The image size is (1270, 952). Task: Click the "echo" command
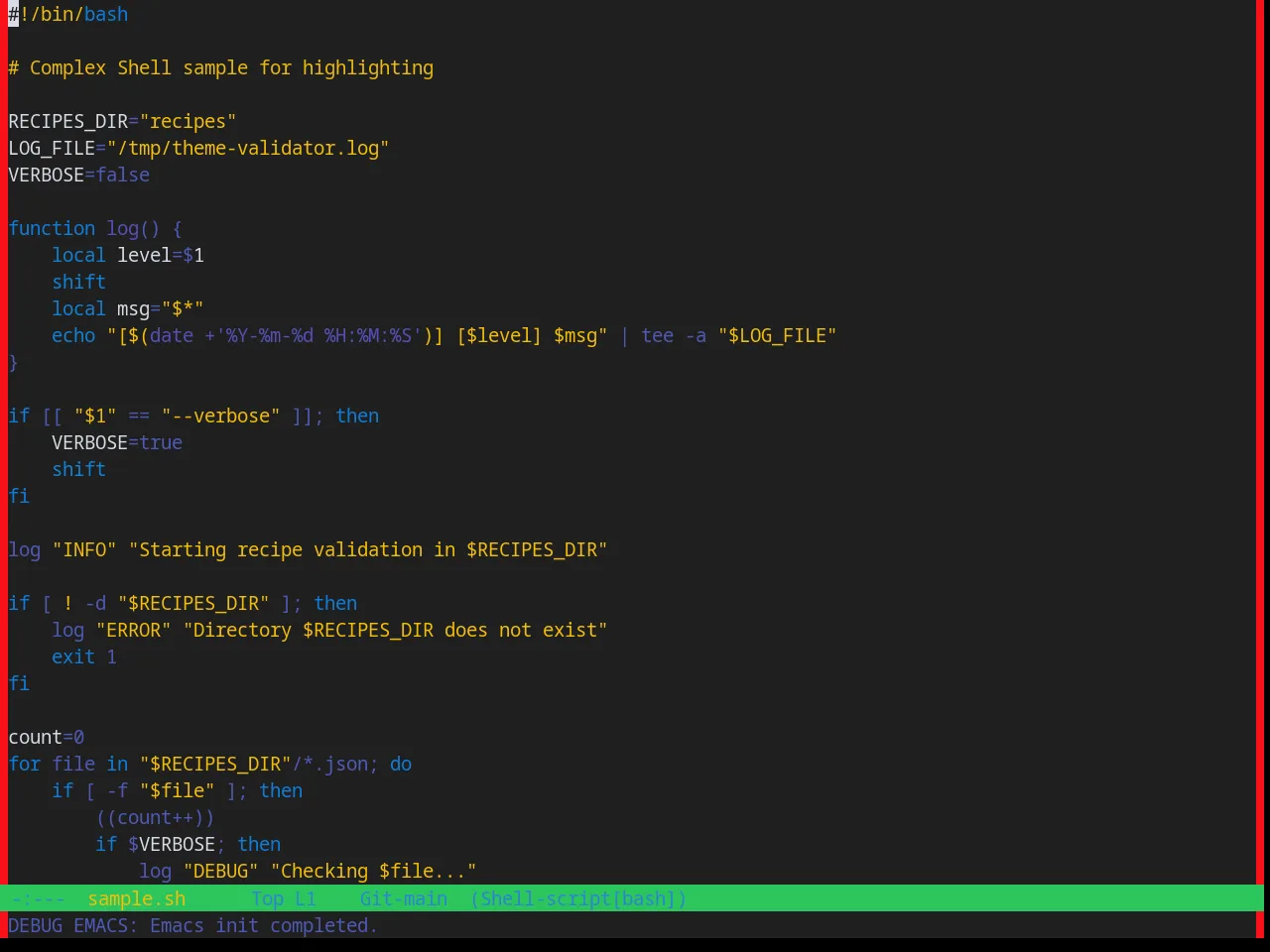[x=73, y=336]
